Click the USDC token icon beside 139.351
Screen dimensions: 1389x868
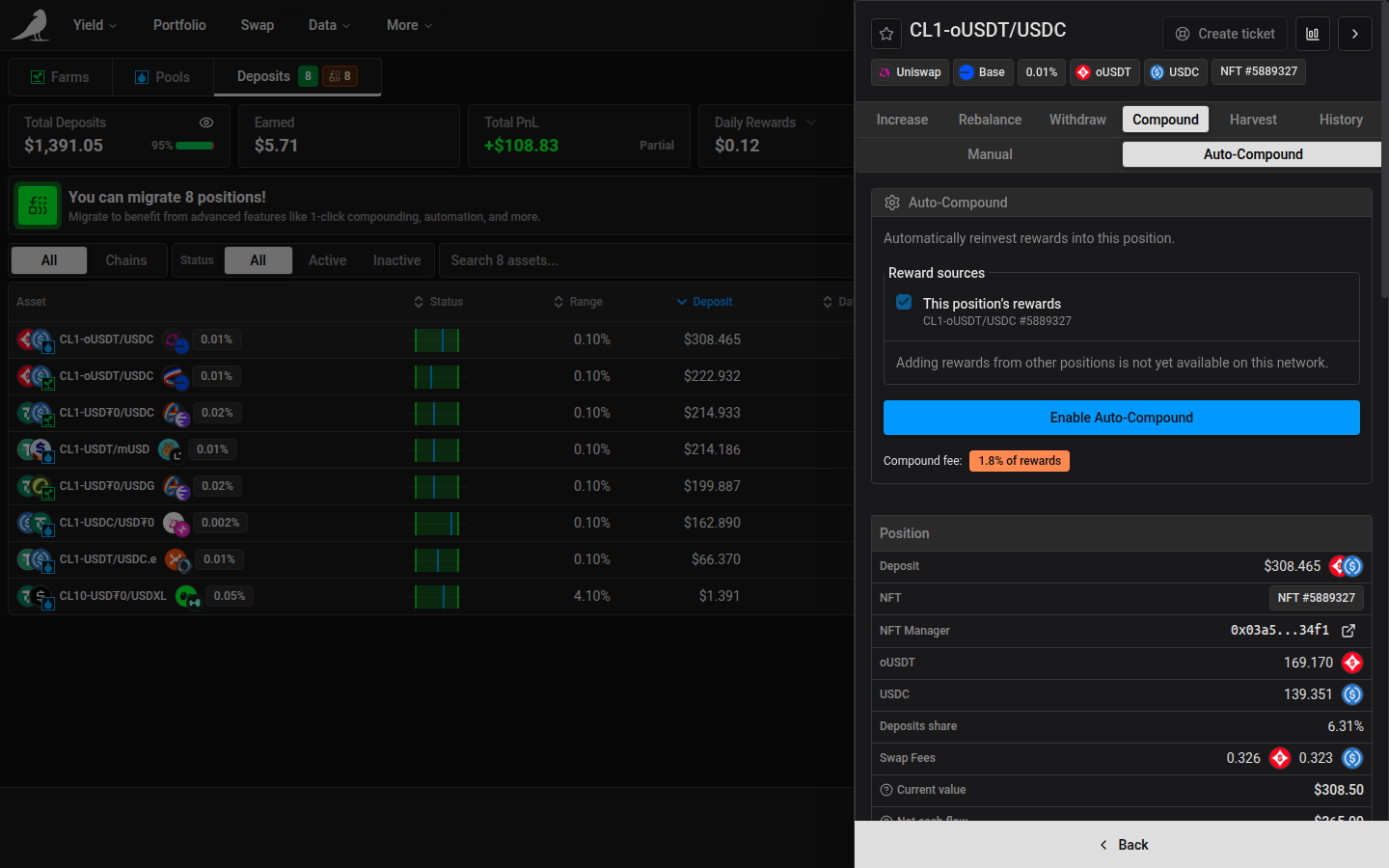[x=1352, y=694]
